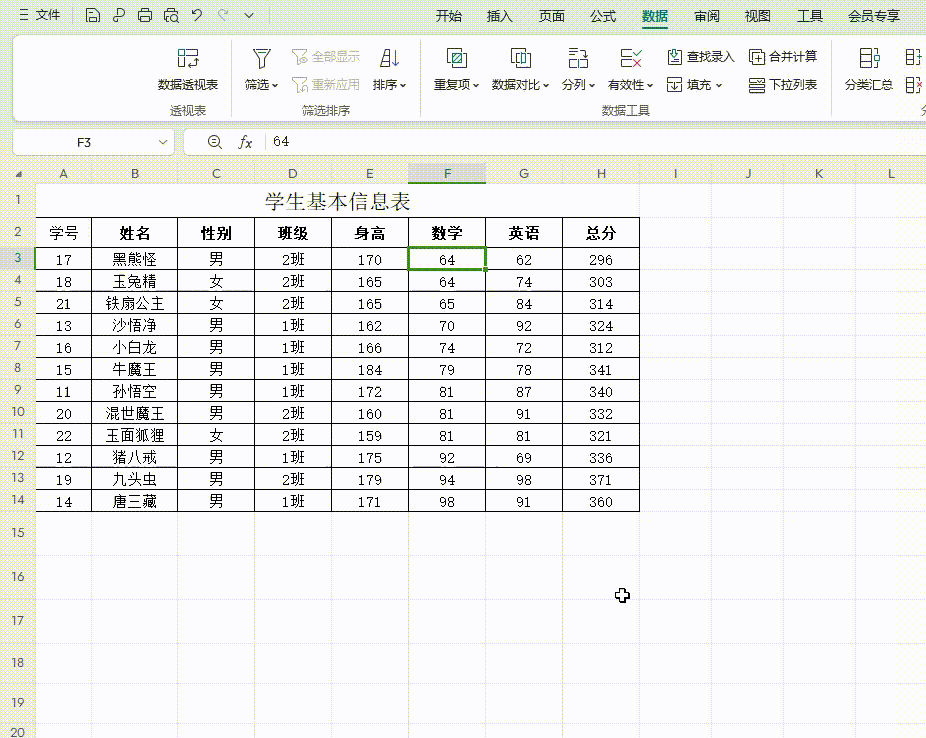Insert a 数据透视表 pivot table
The height and width of the screenshot is (738, 926).
188,69
